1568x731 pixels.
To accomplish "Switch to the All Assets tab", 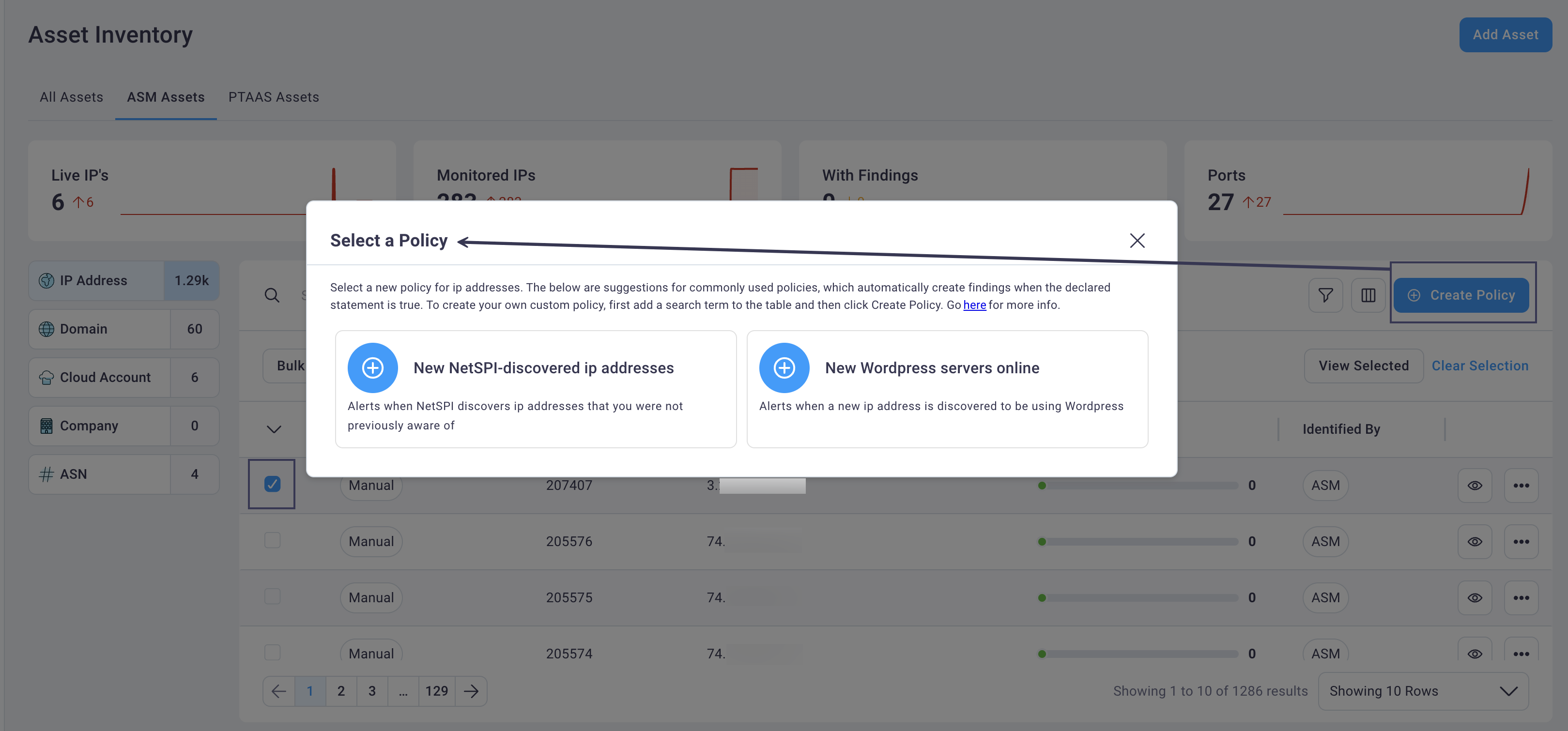I will pos(71,96).
